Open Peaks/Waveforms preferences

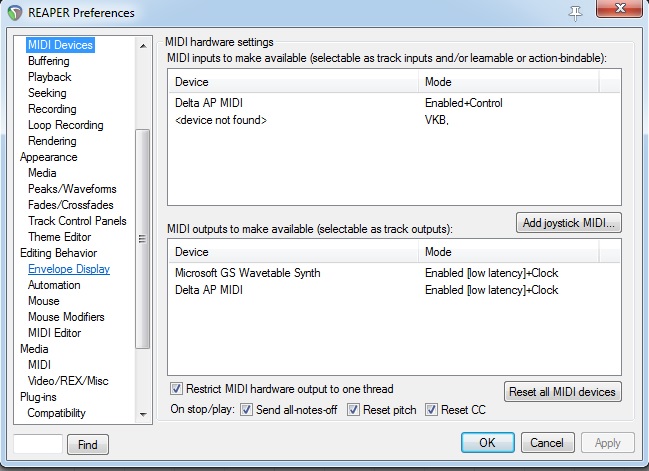click(x=72, y=189)
